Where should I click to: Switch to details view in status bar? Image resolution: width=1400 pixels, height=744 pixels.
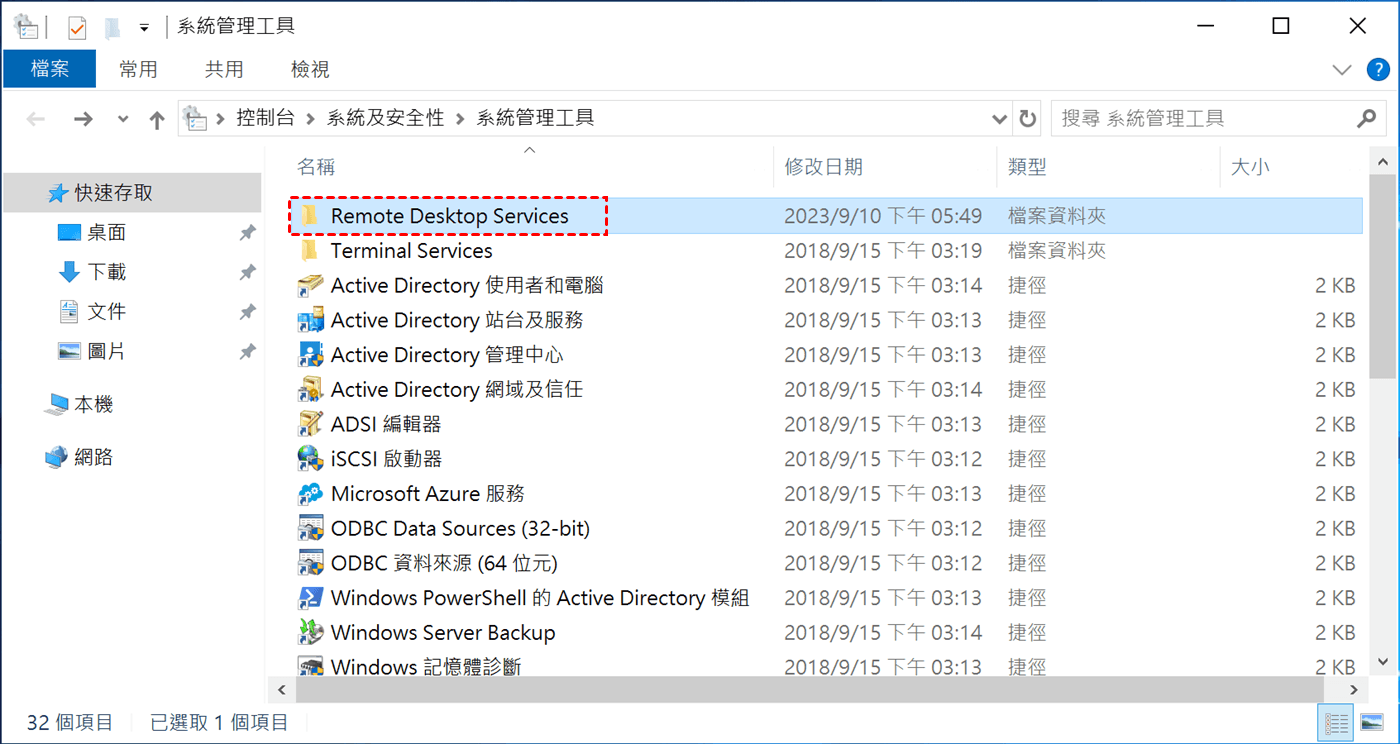(x=1336, y=722)
